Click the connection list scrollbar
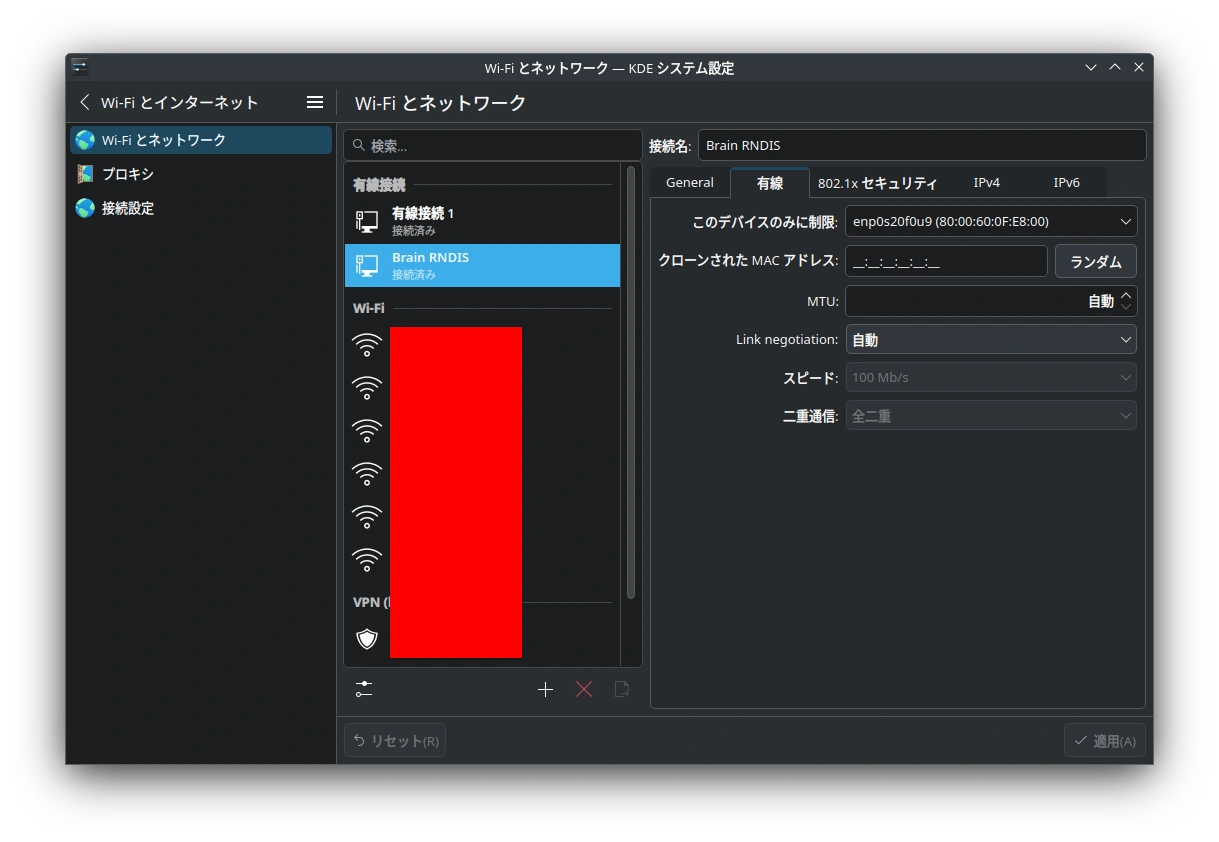The width and height of the screenshot is (1219, 842). 631,382
